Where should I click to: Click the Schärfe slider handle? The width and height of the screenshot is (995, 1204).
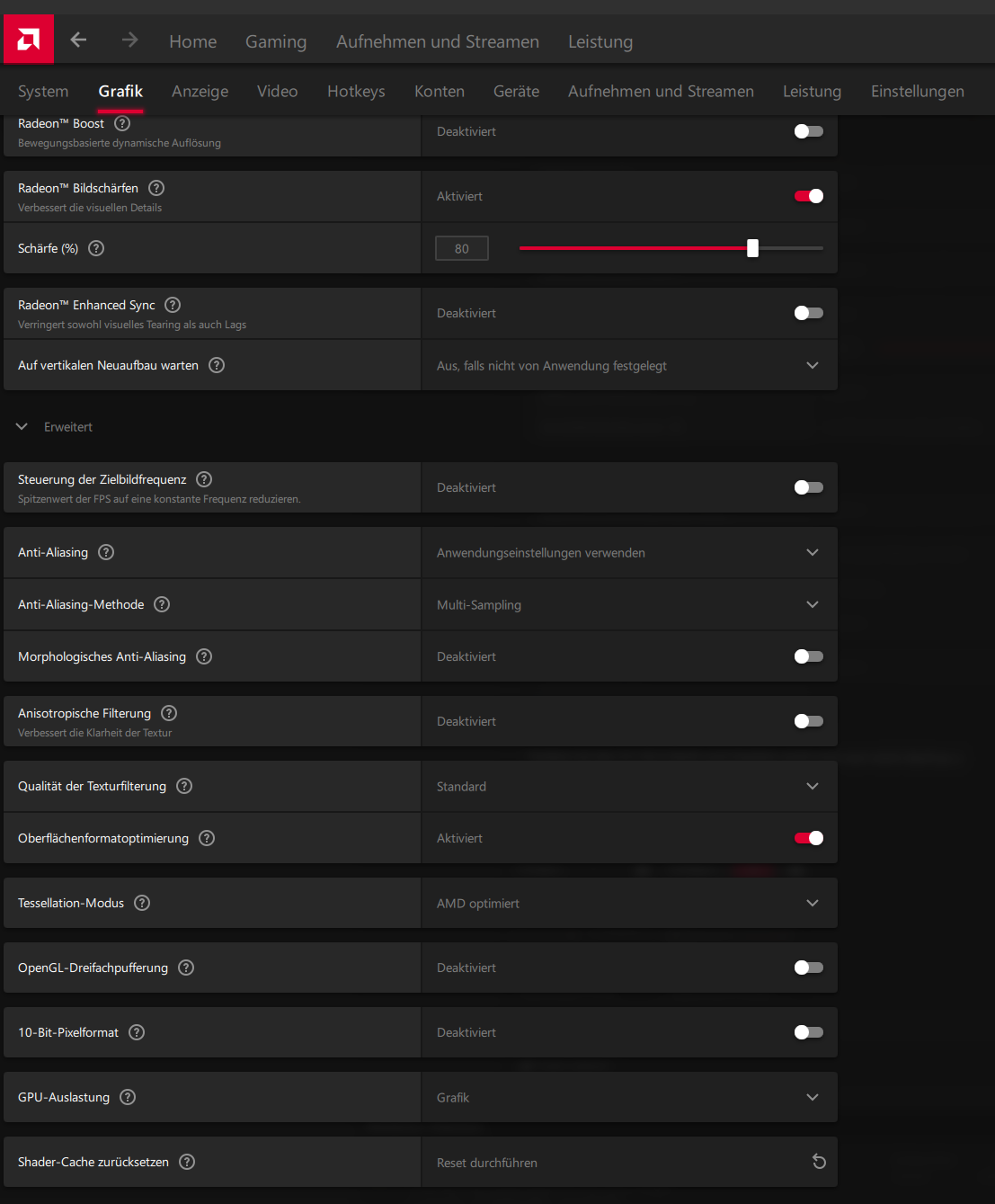[752, 248]
